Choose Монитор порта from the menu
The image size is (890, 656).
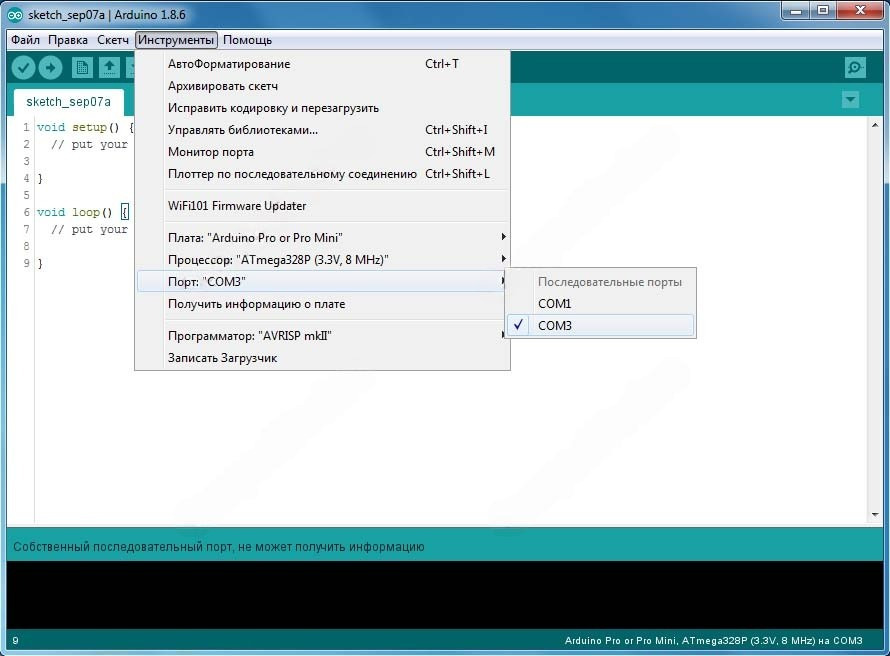(211, 152)
